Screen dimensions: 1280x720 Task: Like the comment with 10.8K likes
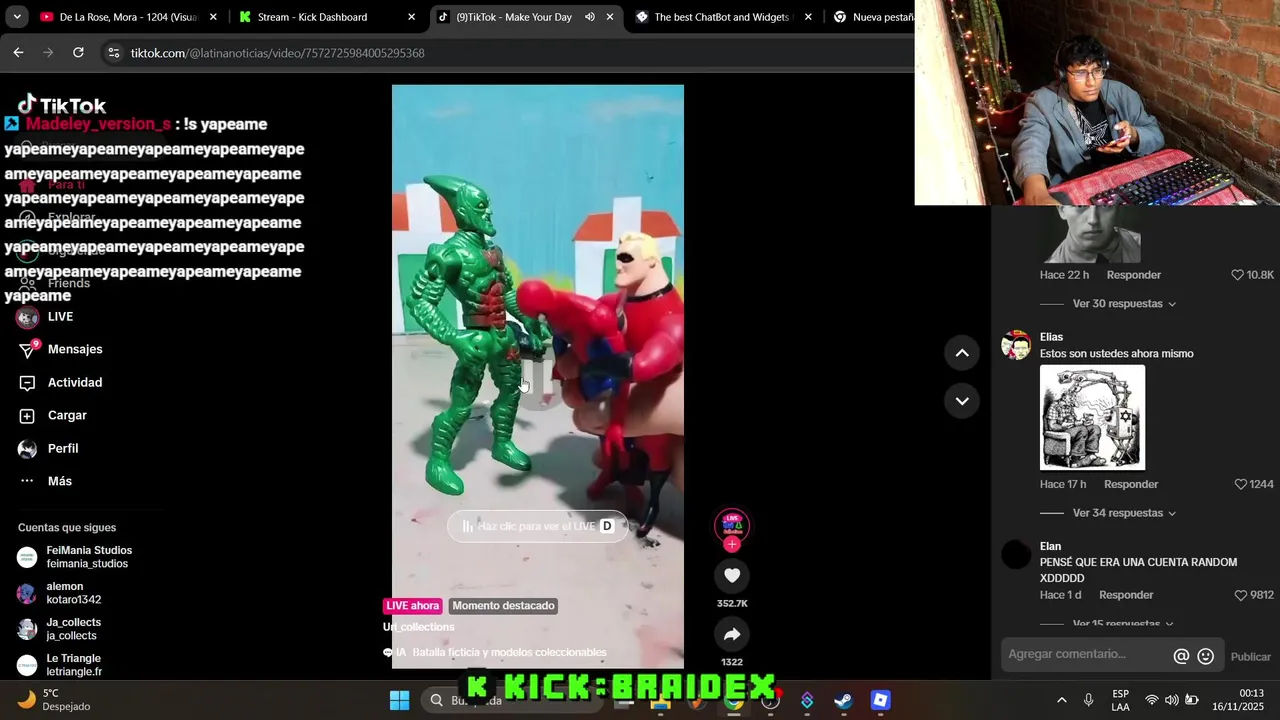click(x=1237, y=275)
